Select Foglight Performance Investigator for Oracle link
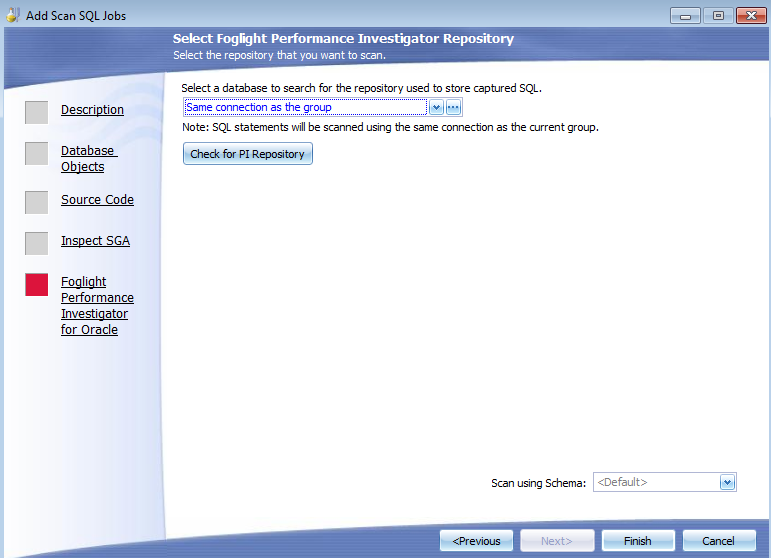This screenshot has width=771, height=558. tap(97, 305)
